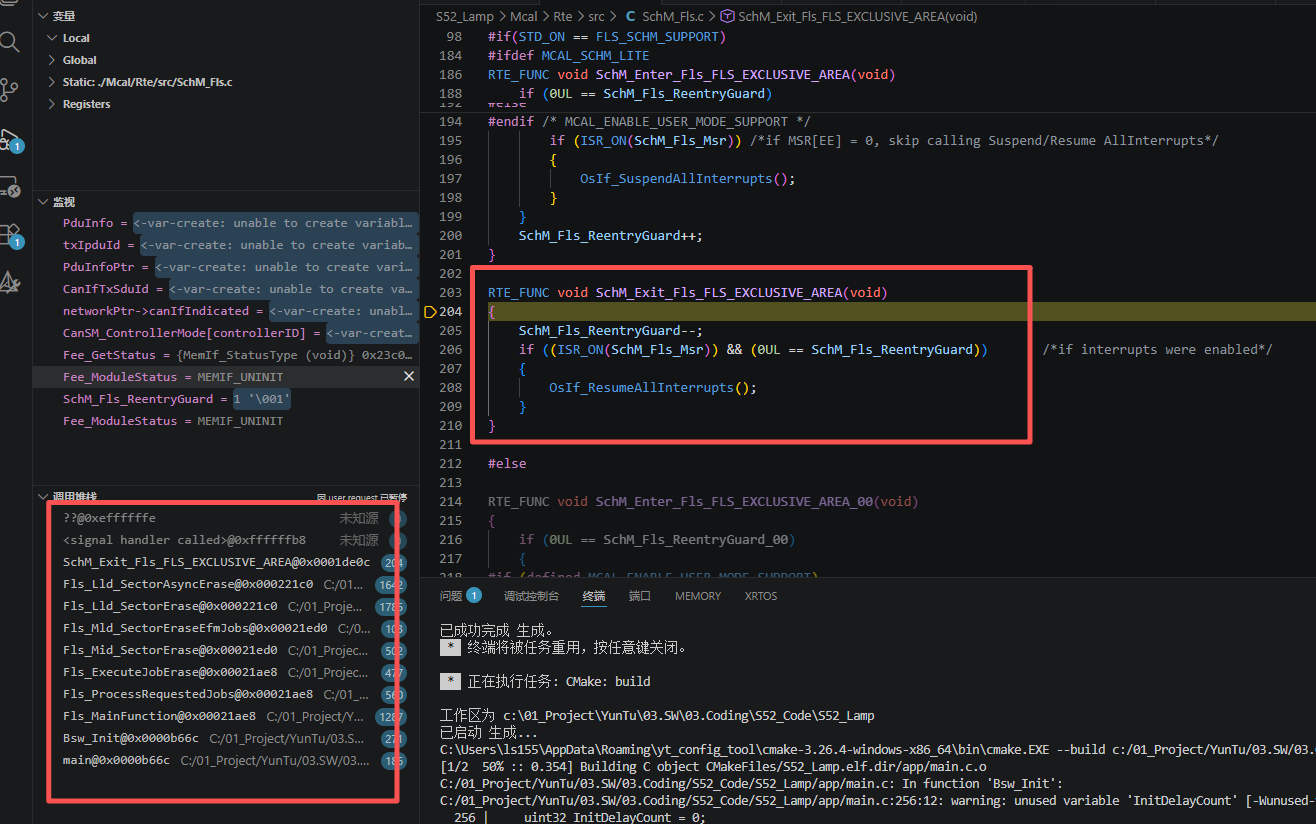Viewport: 1316px width, 824px height.
Task: Open the 问题 problems tab
Action: [x=451, y=596]
